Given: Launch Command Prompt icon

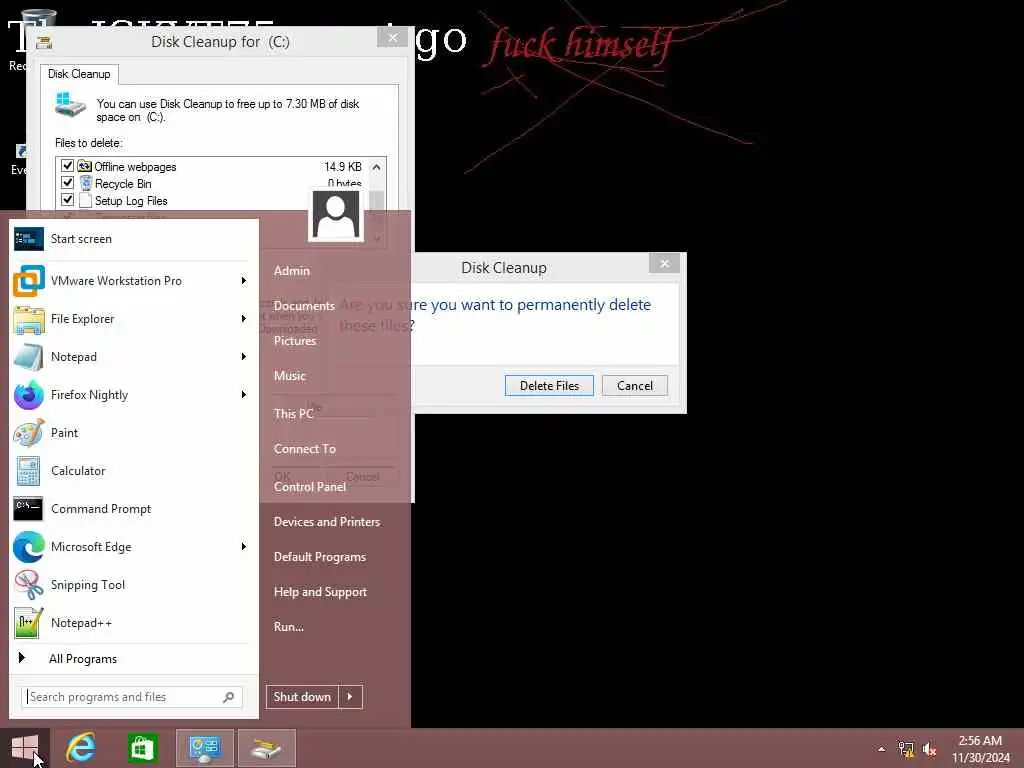Looking at the screenshot, I should [x=29, y=509].
